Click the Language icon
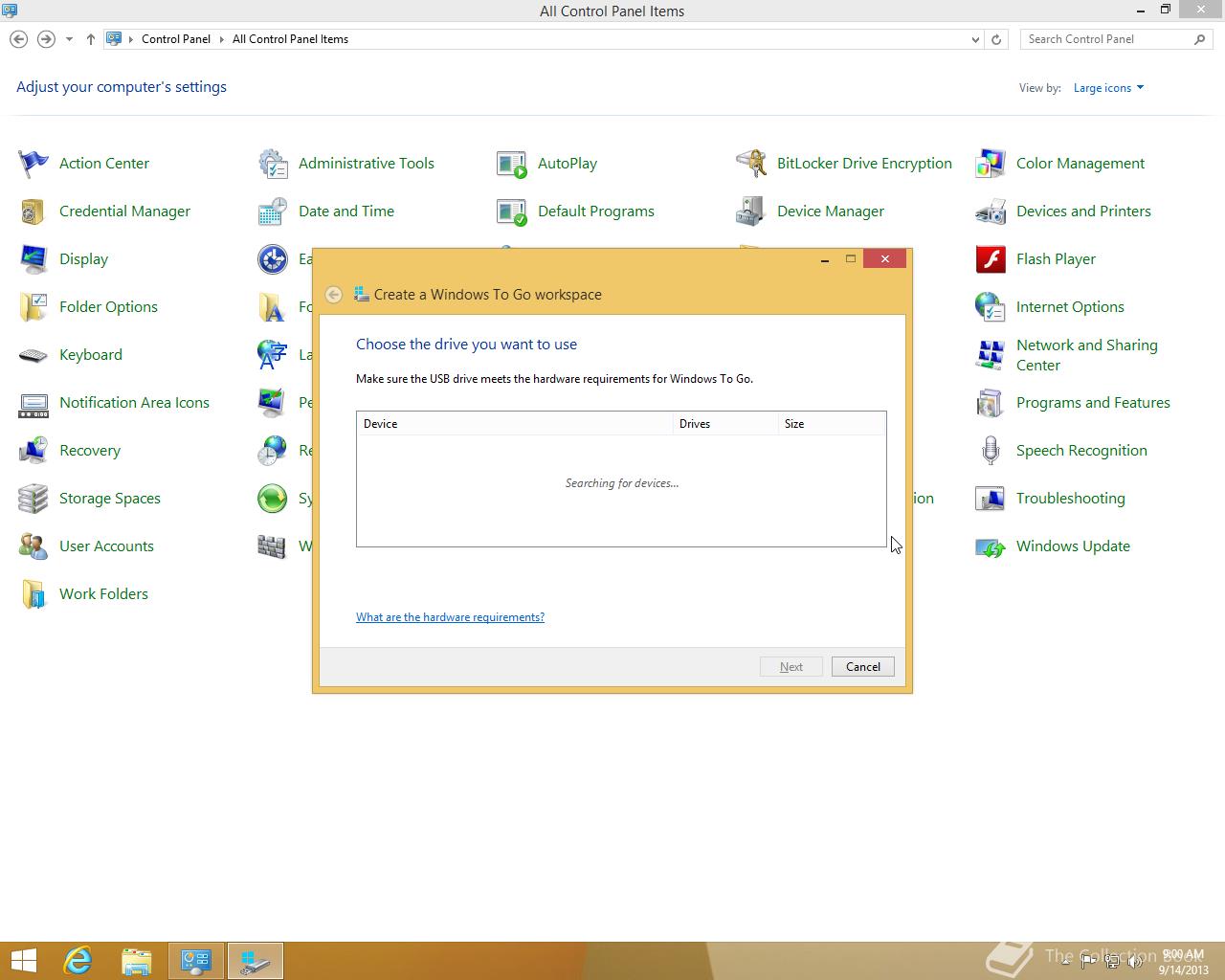The width and height of the screenshot is (1225, 980). tap(273, 355)
